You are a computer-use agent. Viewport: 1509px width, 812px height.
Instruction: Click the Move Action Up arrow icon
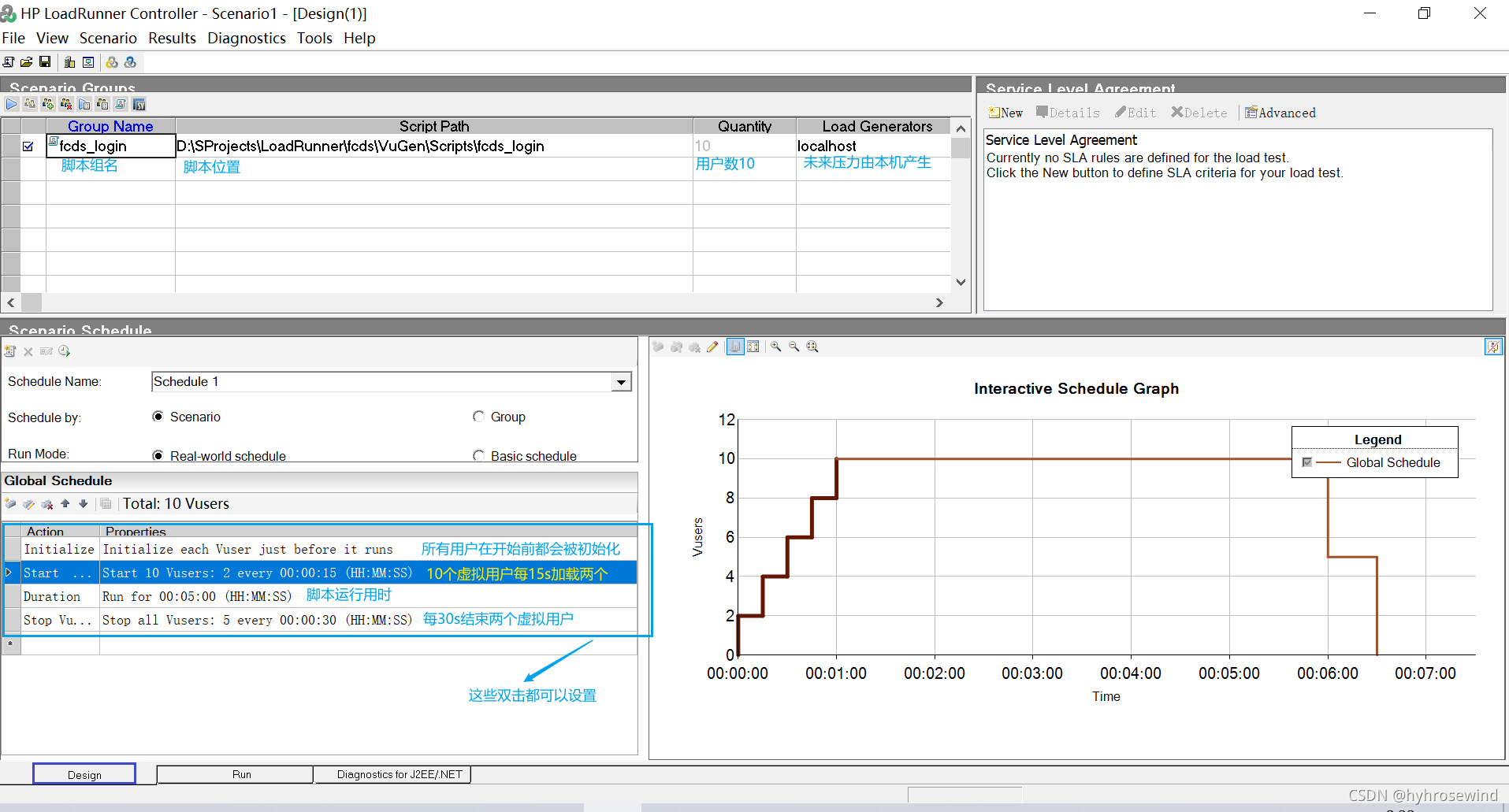click(x=65, y=503)
